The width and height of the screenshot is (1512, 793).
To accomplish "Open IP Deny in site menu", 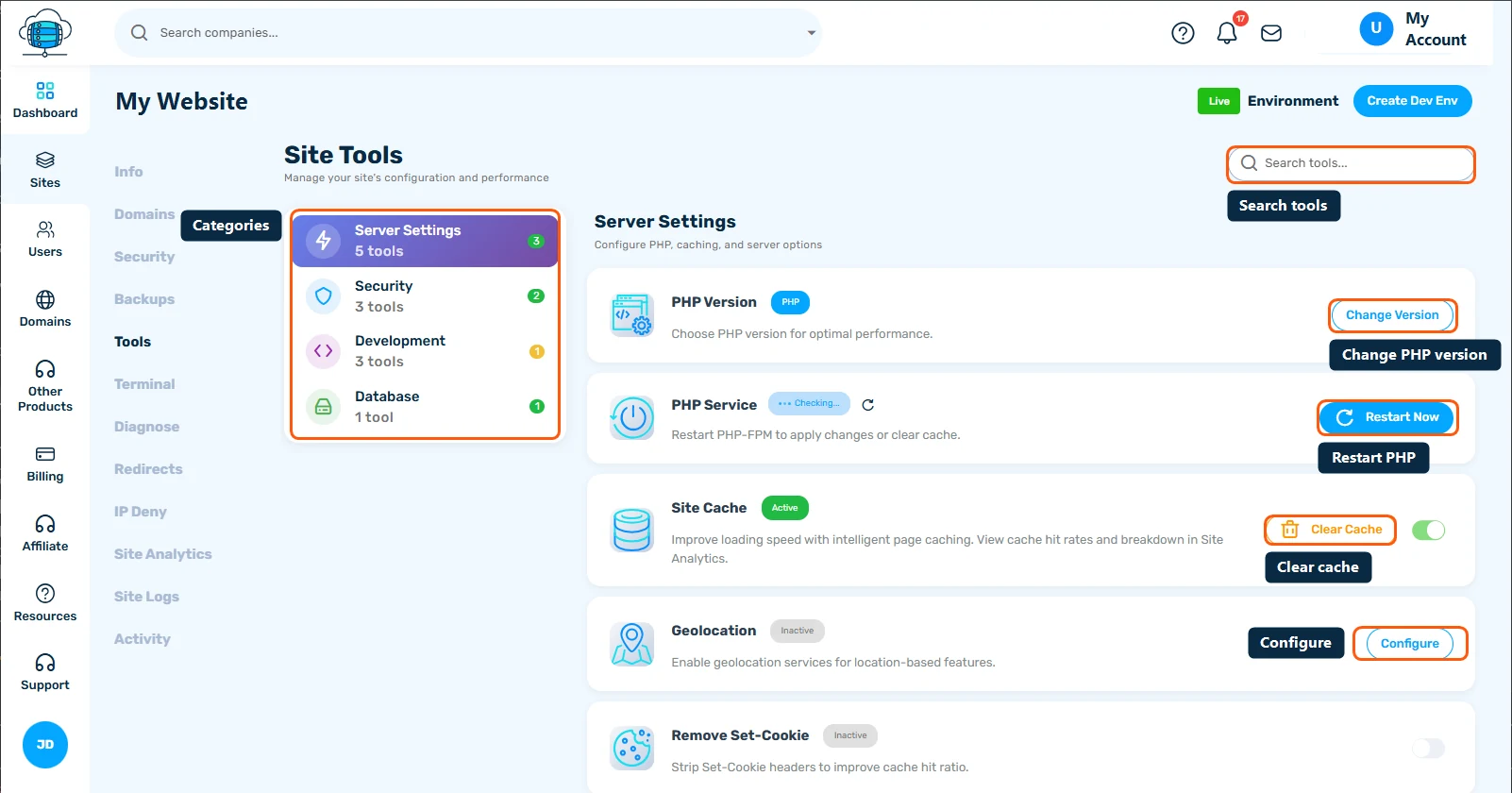I will [141, 512].
